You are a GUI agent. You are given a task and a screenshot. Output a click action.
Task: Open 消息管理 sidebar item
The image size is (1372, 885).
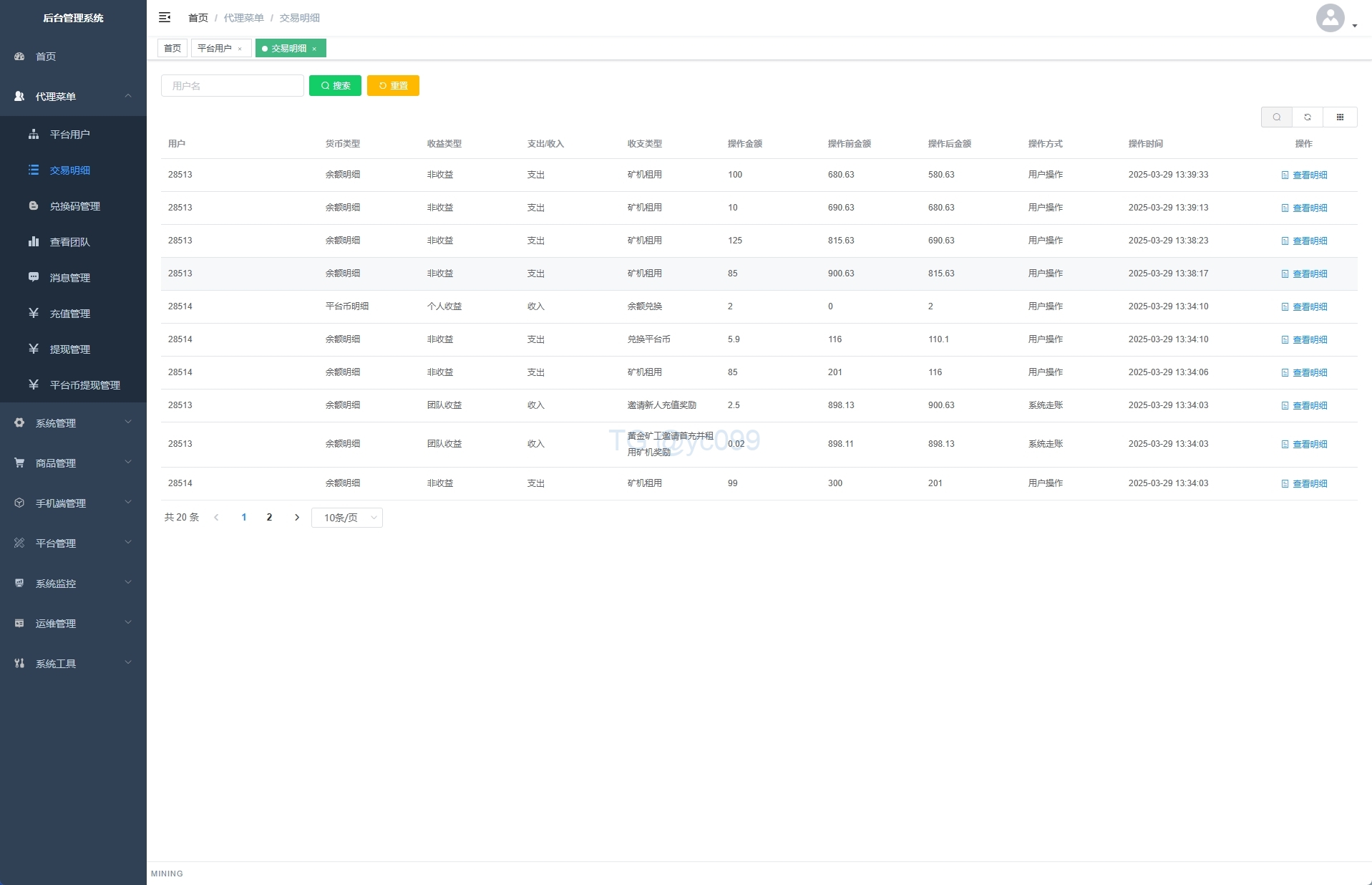(69, 278)
